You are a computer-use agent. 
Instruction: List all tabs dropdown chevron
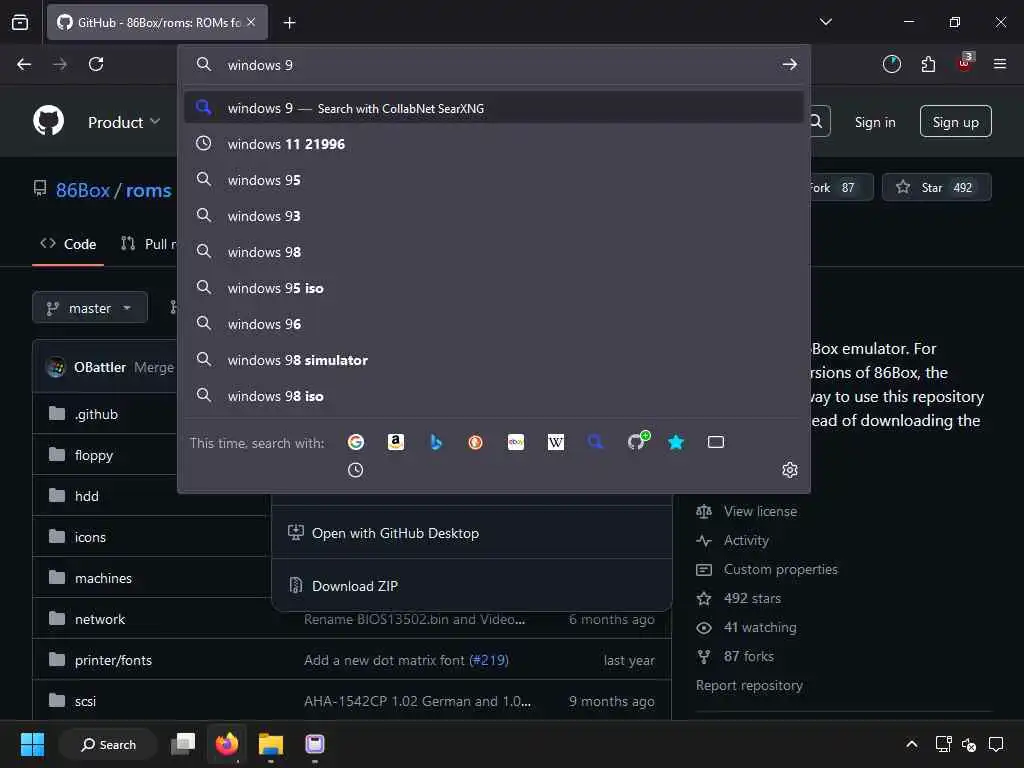point(826,22)
